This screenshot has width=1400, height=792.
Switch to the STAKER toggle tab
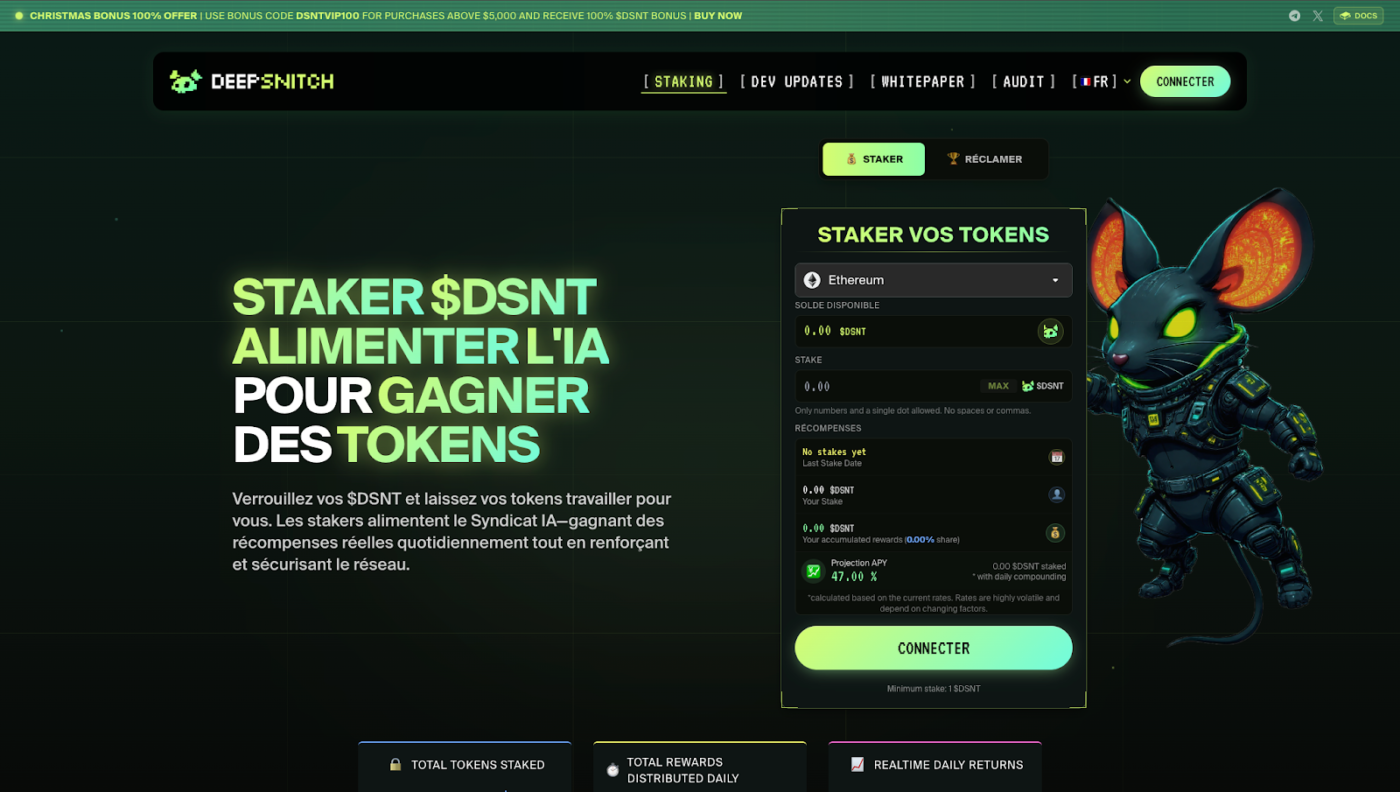[x=874, y=159]
